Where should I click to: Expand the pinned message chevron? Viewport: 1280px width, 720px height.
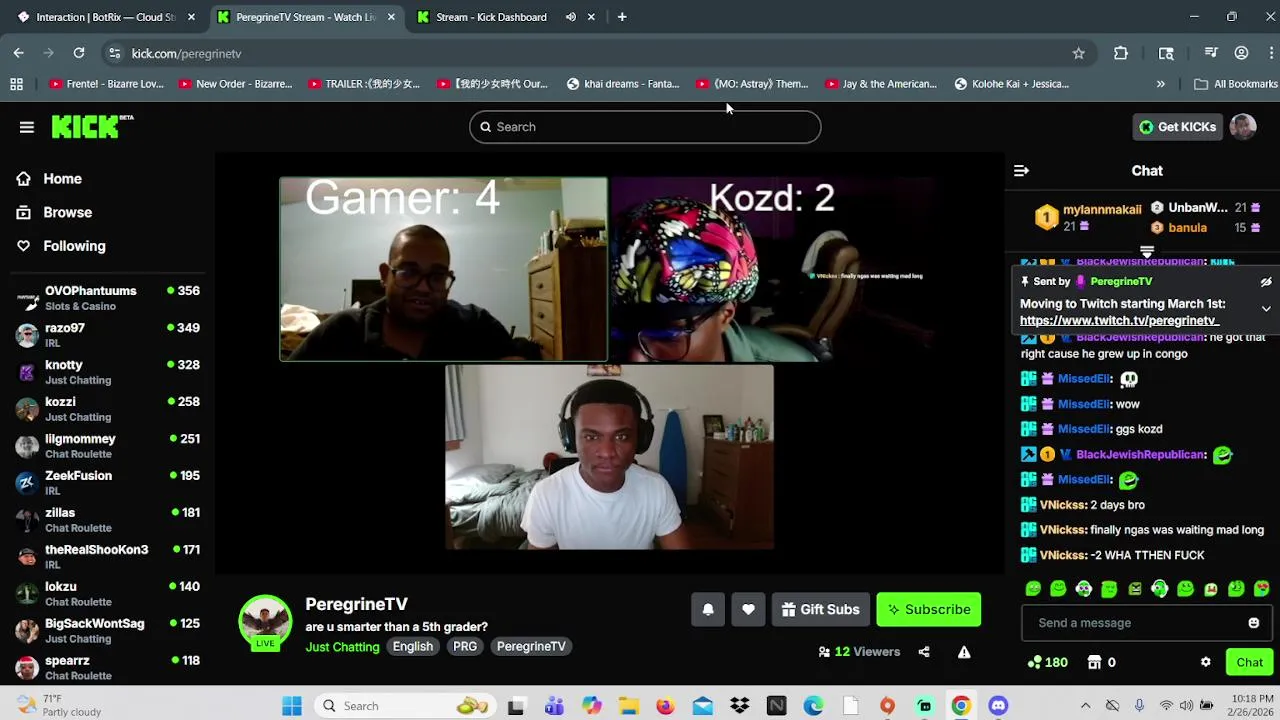pos(1266,309)
